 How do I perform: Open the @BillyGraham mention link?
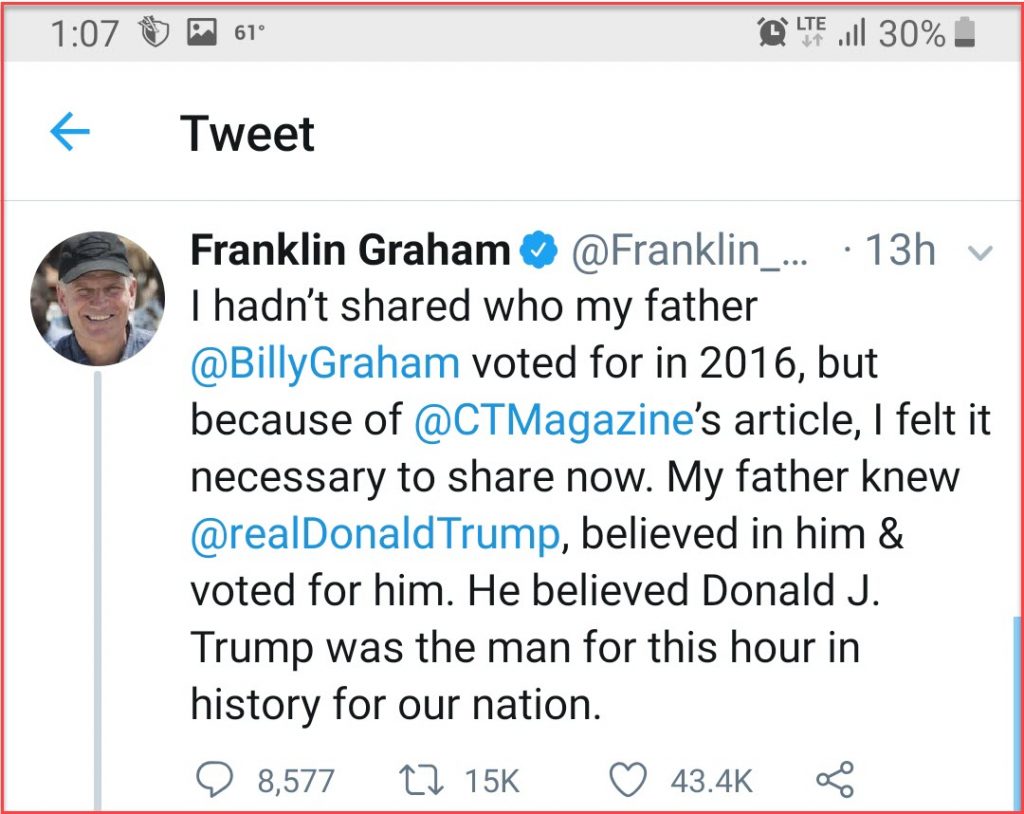pos(325,363)
